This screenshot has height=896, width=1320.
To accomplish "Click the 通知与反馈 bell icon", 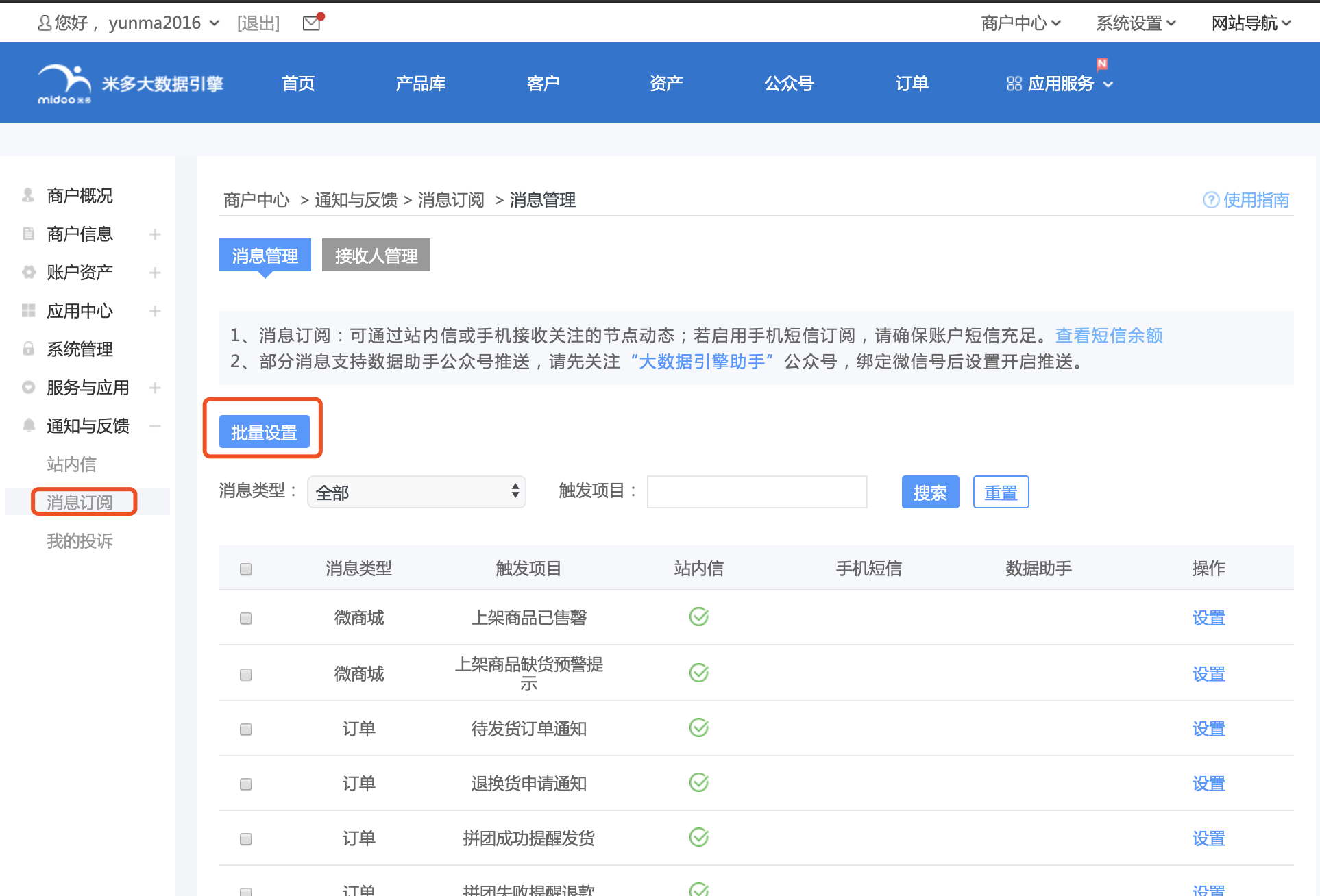I will 28,425.
